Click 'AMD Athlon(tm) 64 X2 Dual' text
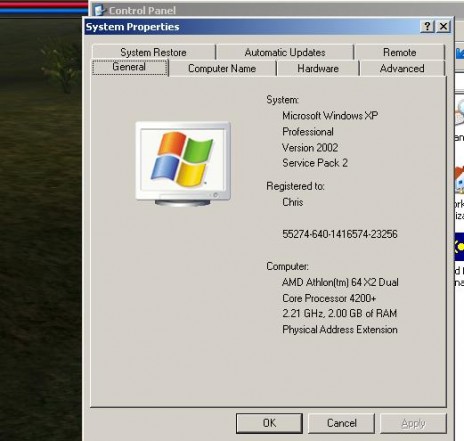 point(340,282)
